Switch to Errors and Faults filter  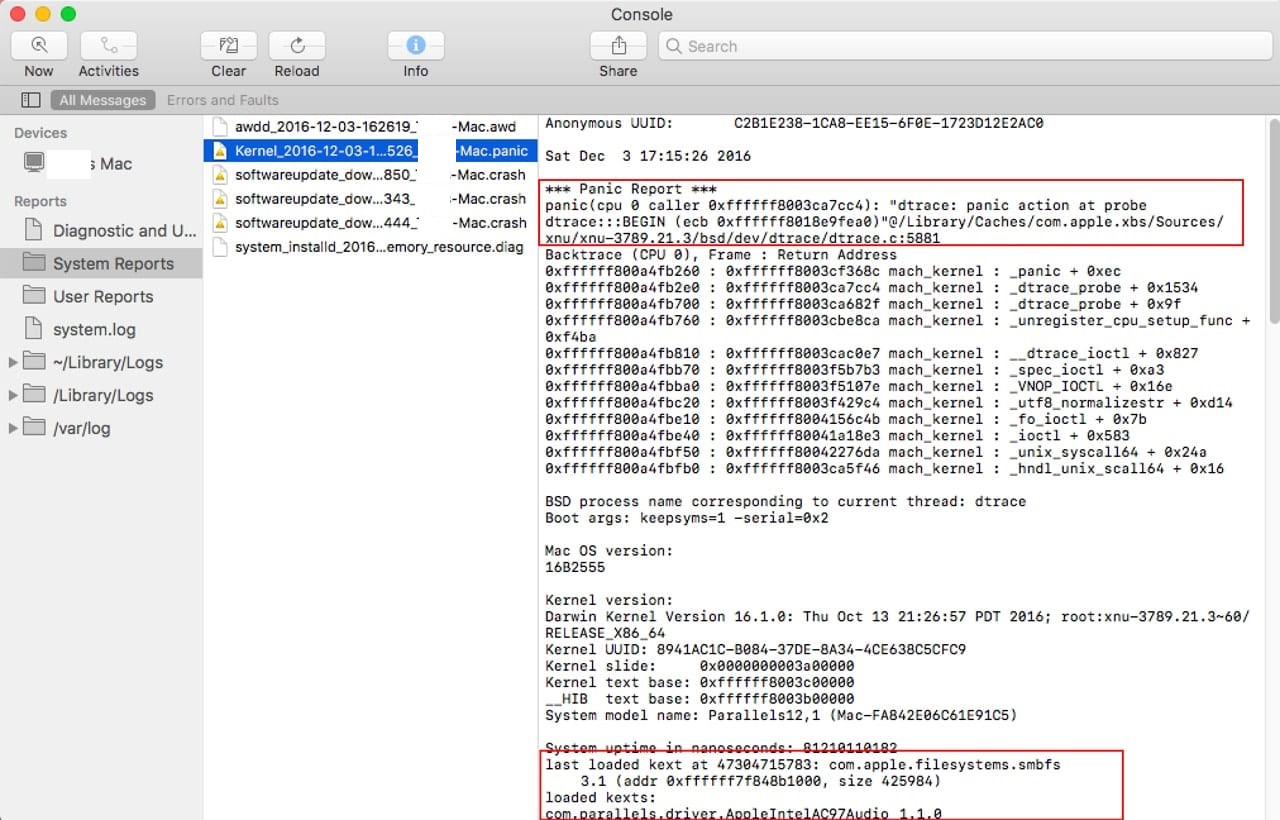click(x=222, y=100)
